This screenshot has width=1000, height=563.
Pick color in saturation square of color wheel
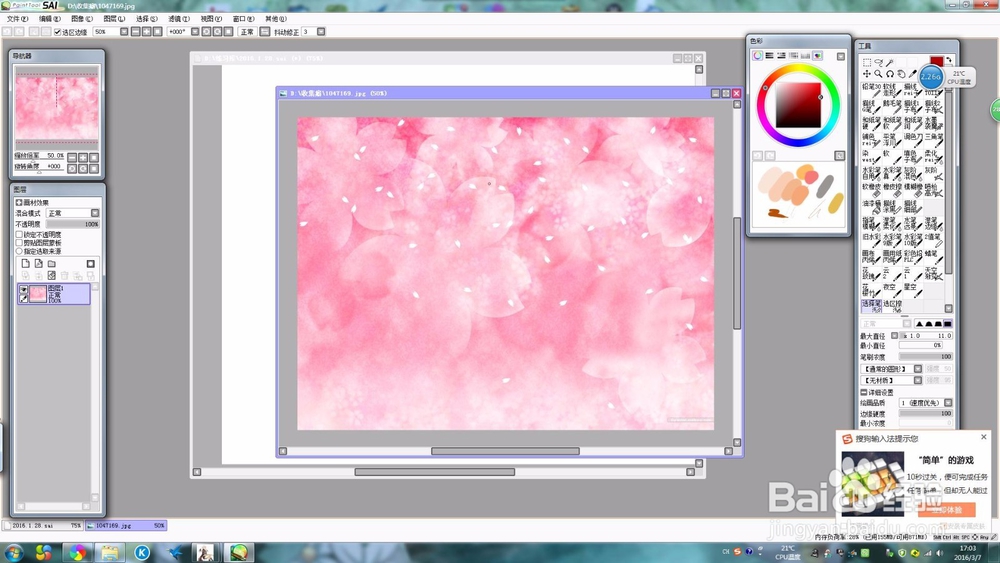[798, 105]
